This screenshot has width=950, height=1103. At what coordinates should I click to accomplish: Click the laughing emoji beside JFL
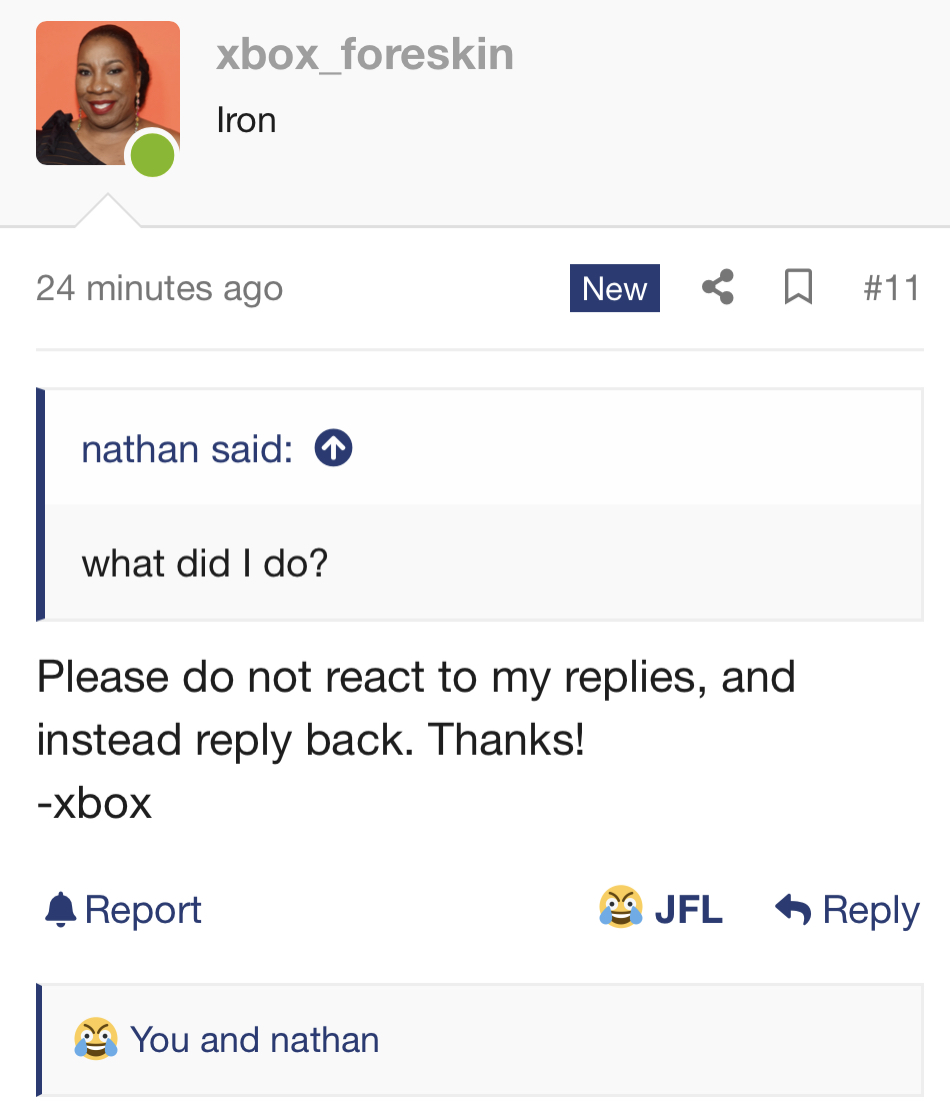[x=620, y=908]
